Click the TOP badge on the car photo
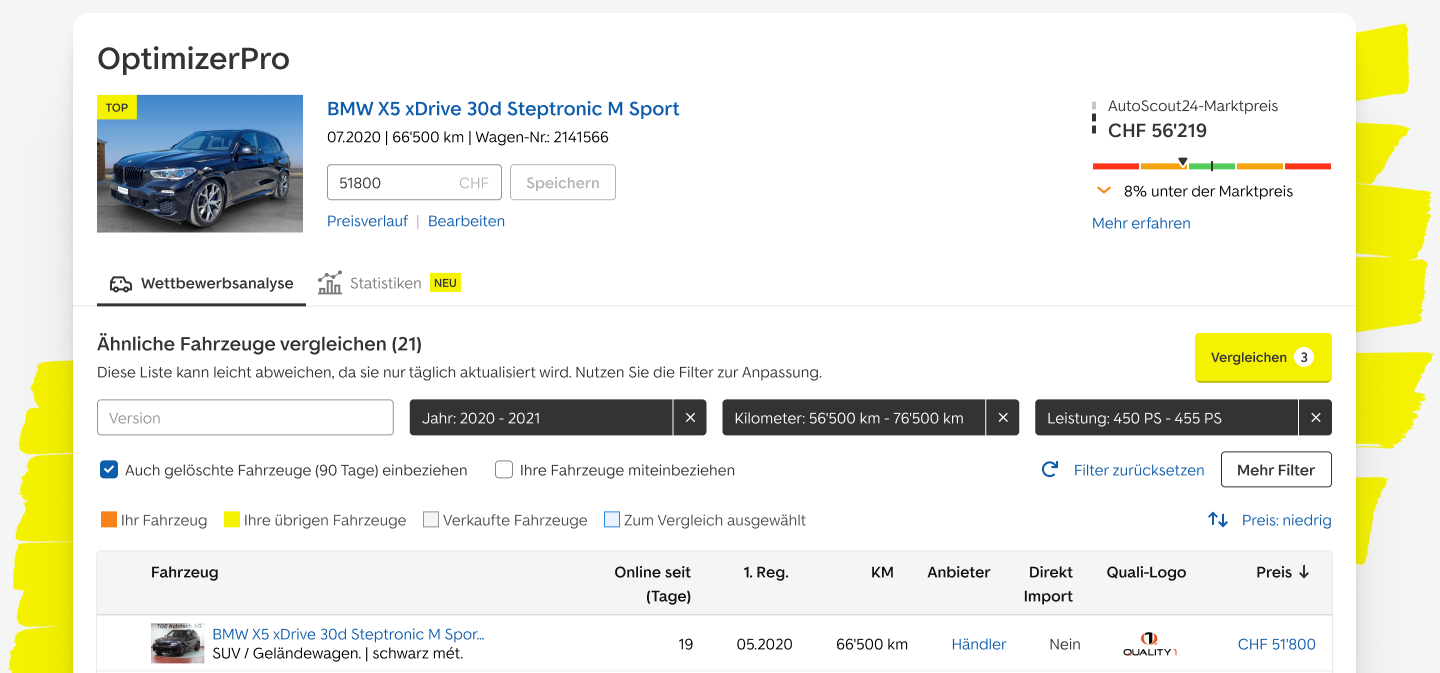The height and width of the screenshot is (673, 1440). point(117,107)
